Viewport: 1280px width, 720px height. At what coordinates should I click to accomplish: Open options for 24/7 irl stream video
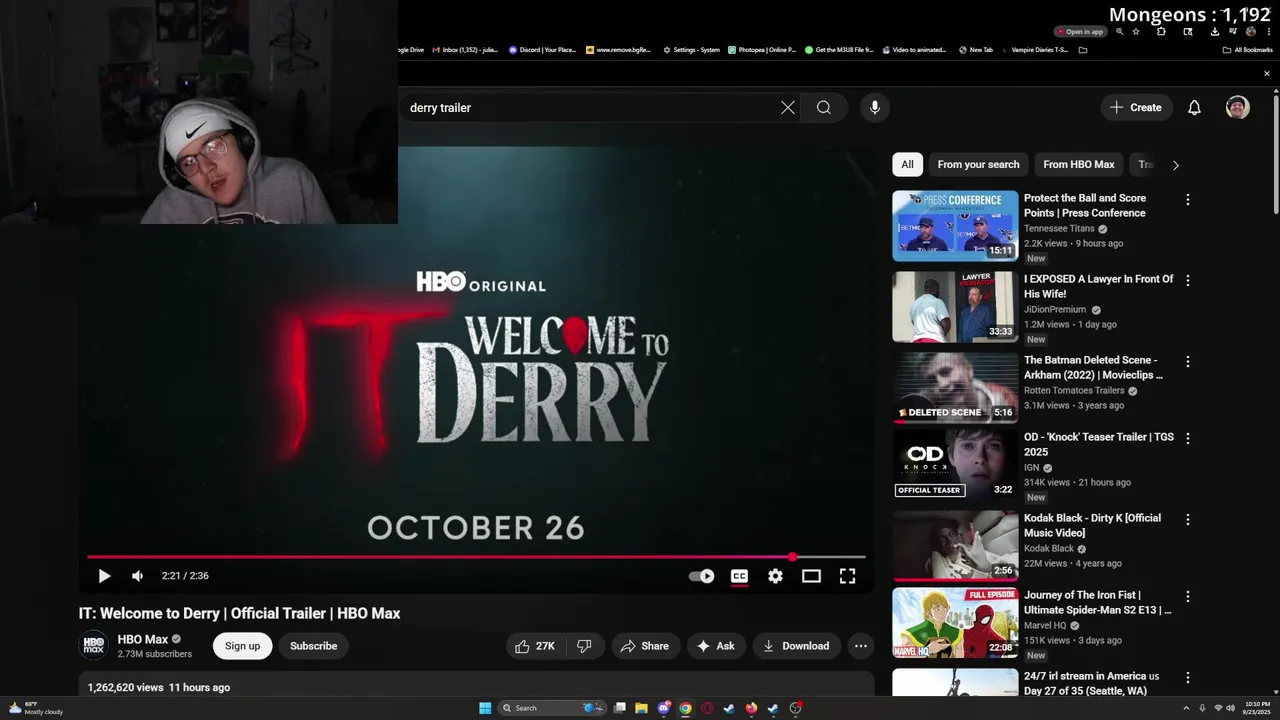1188,678
